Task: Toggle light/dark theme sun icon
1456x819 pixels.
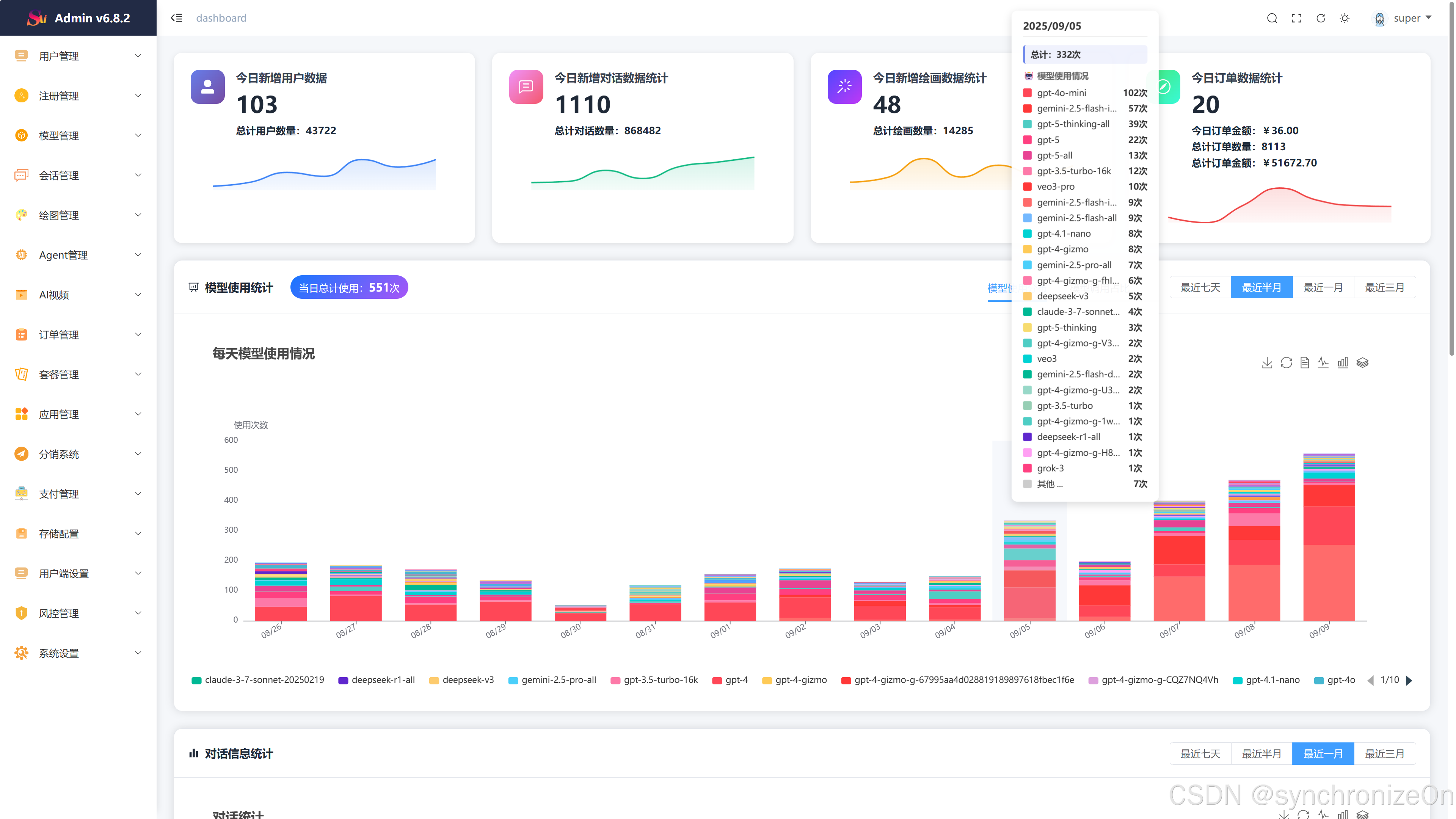Action: pos(1345,18)
